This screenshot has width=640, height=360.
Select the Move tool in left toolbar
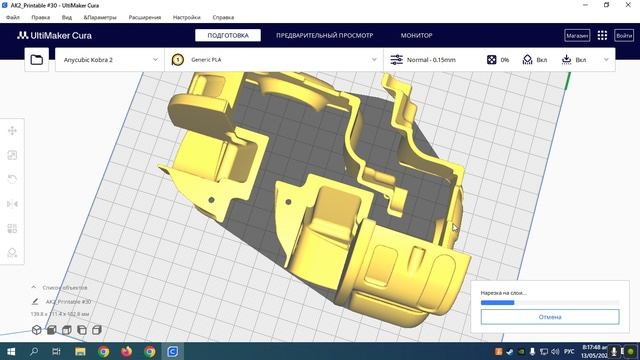click(x=12, y=131)
